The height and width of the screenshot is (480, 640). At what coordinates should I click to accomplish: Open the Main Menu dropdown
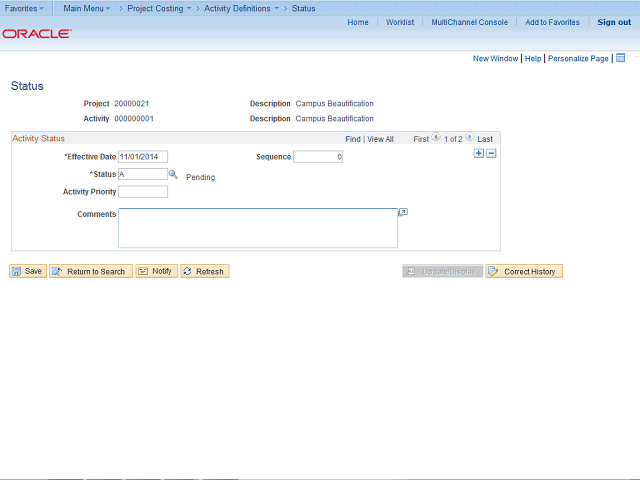[87, 8]
